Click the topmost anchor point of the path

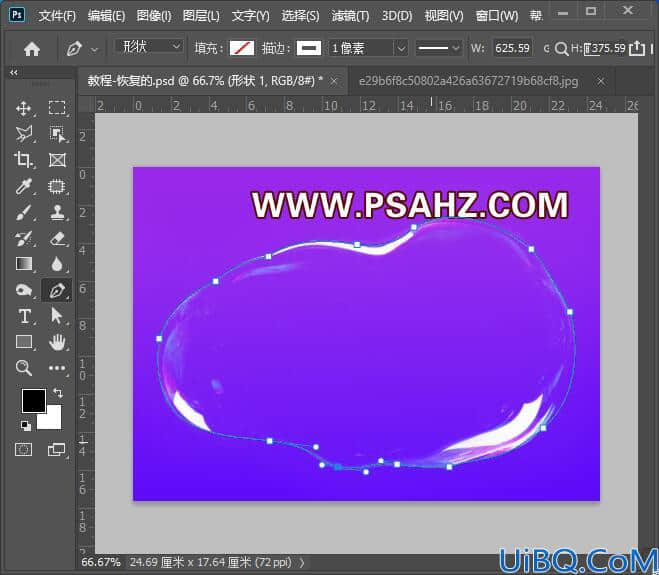414,227
